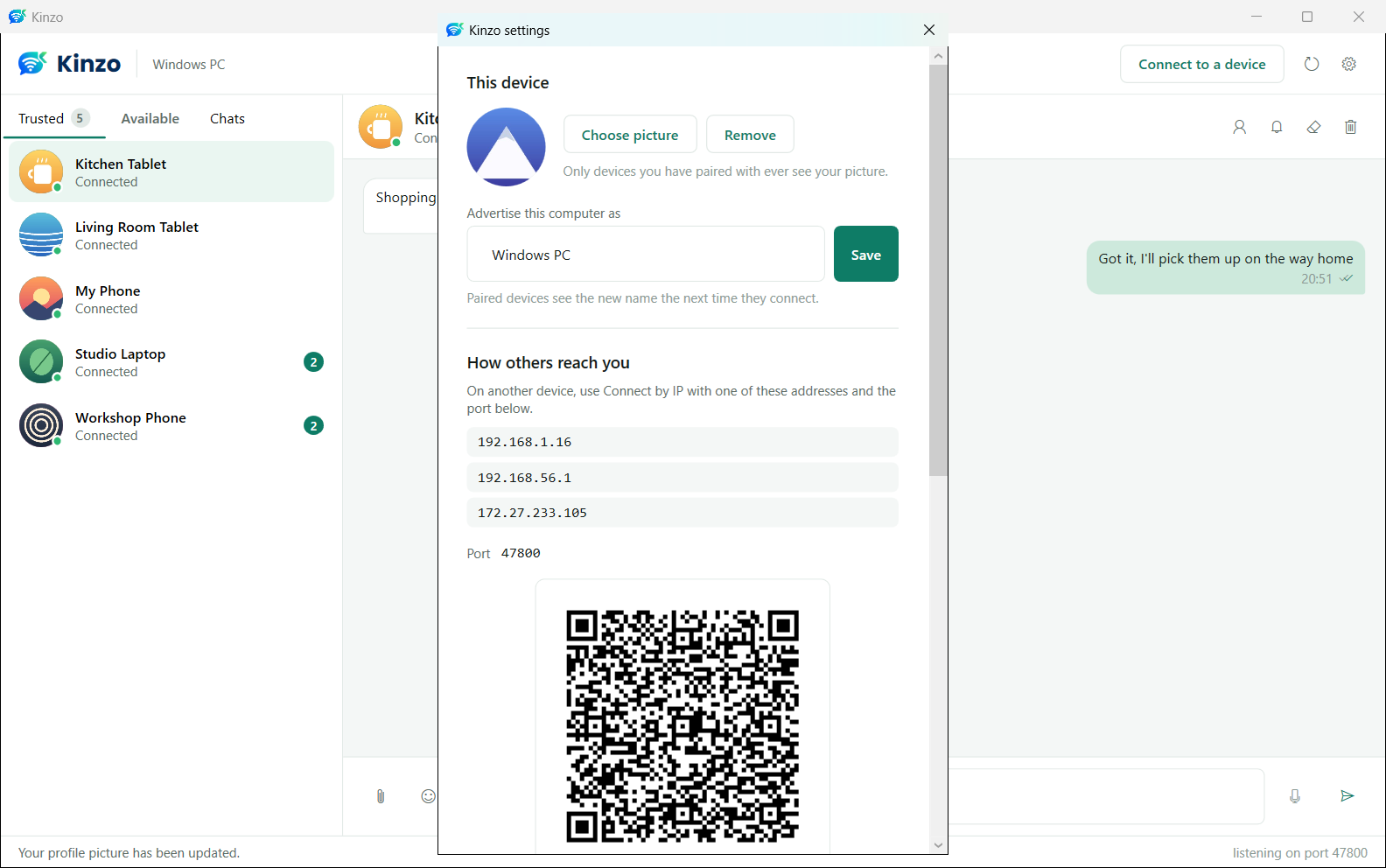
Task: Click the port value 47800 in settings
Action: 521,553
